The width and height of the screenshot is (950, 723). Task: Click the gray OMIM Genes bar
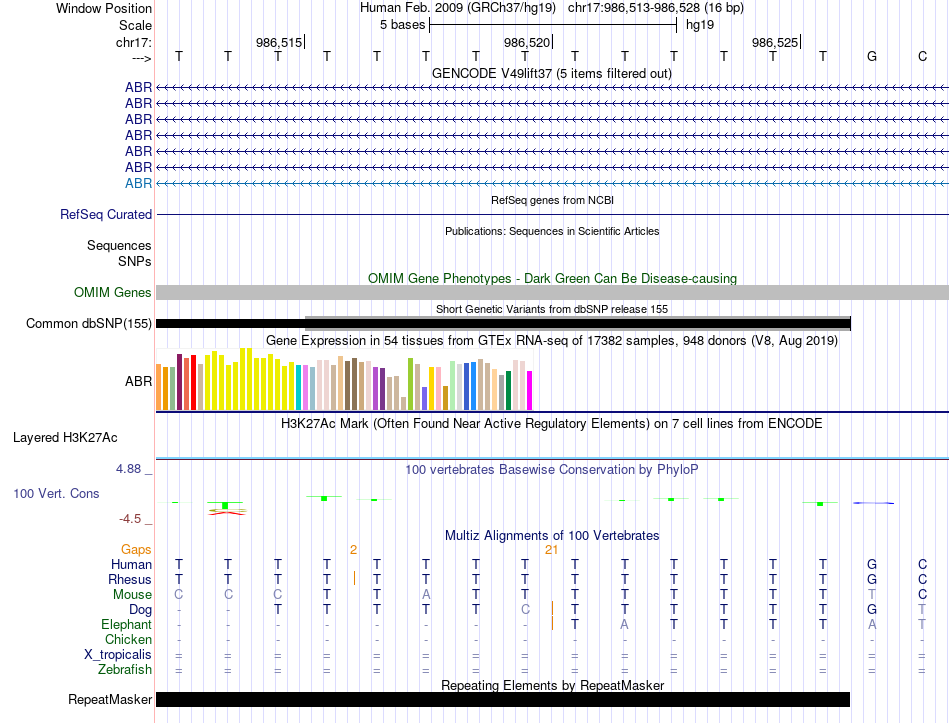[x=552, y=292]
